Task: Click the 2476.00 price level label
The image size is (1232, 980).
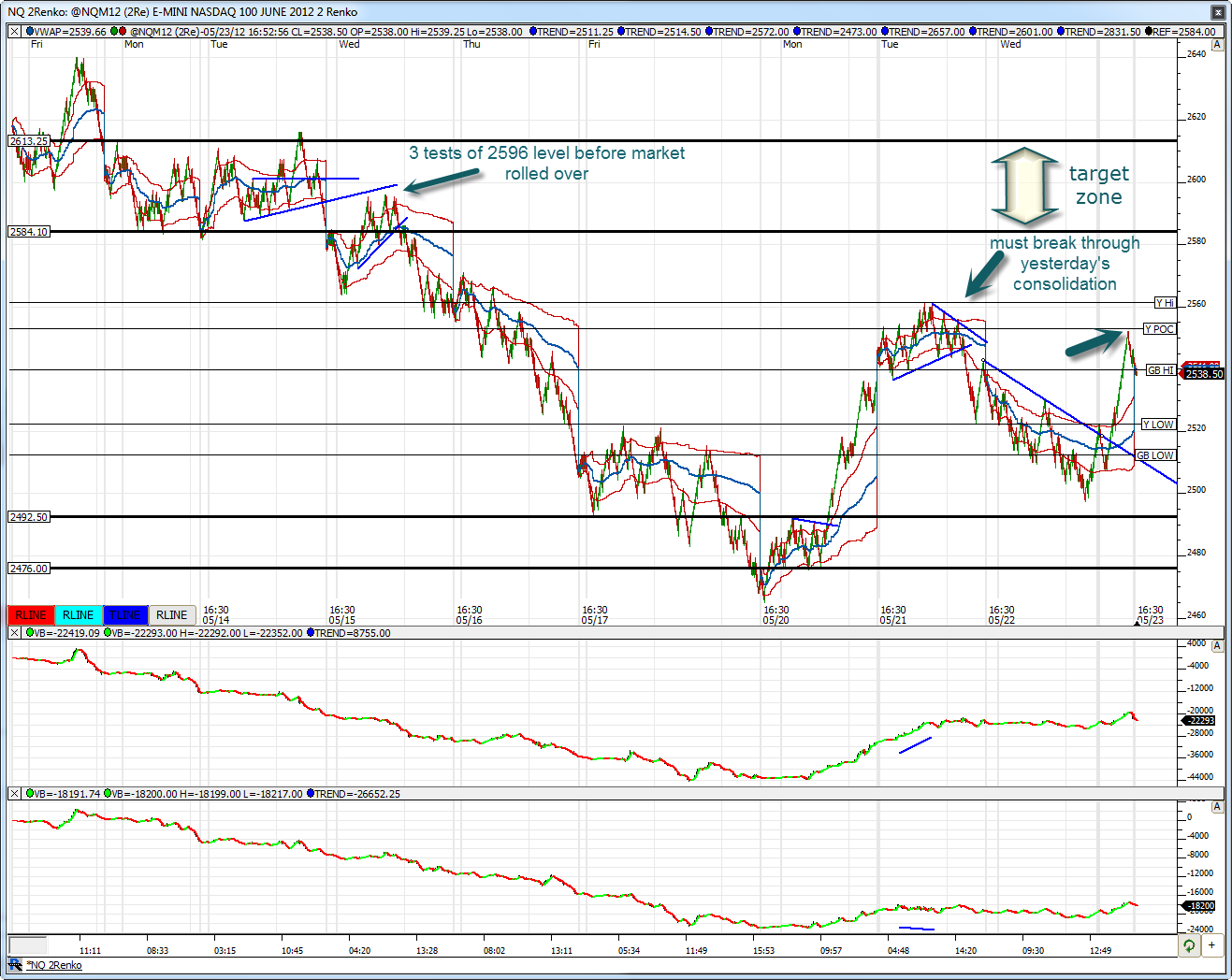Action: coord(28,569)
